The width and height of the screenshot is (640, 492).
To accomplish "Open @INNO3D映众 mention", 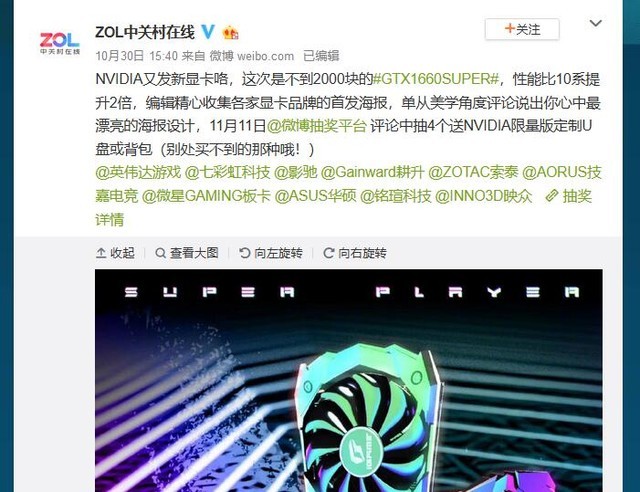I will [484, 196].
